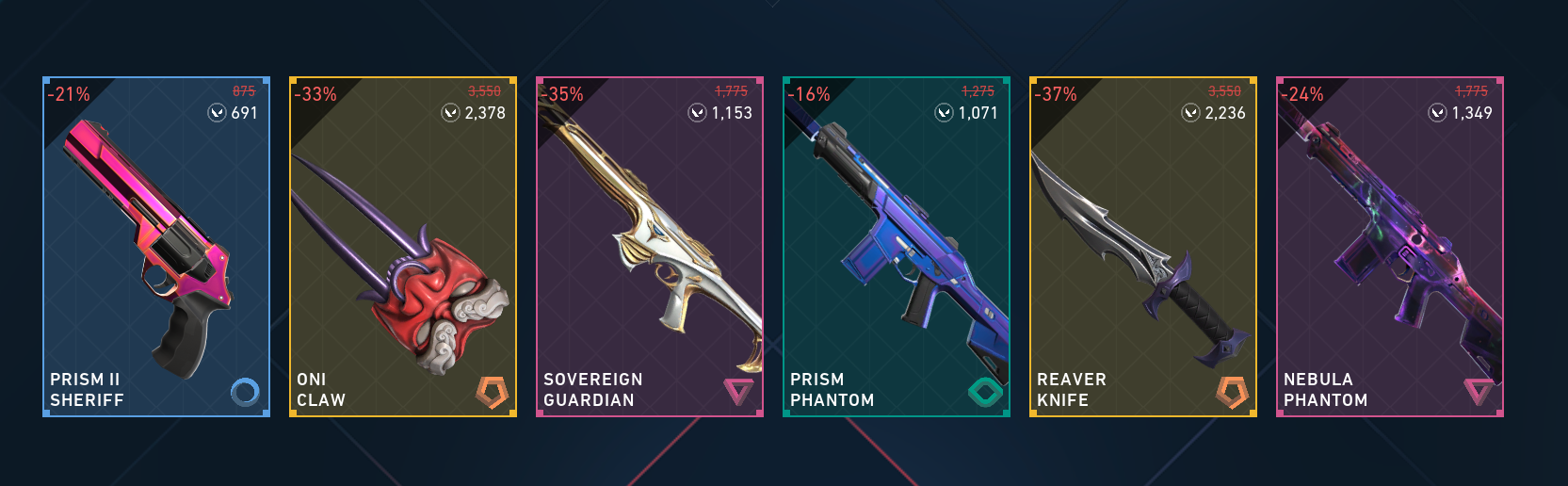Click the -37% discount badge

tap(1056, 94)
